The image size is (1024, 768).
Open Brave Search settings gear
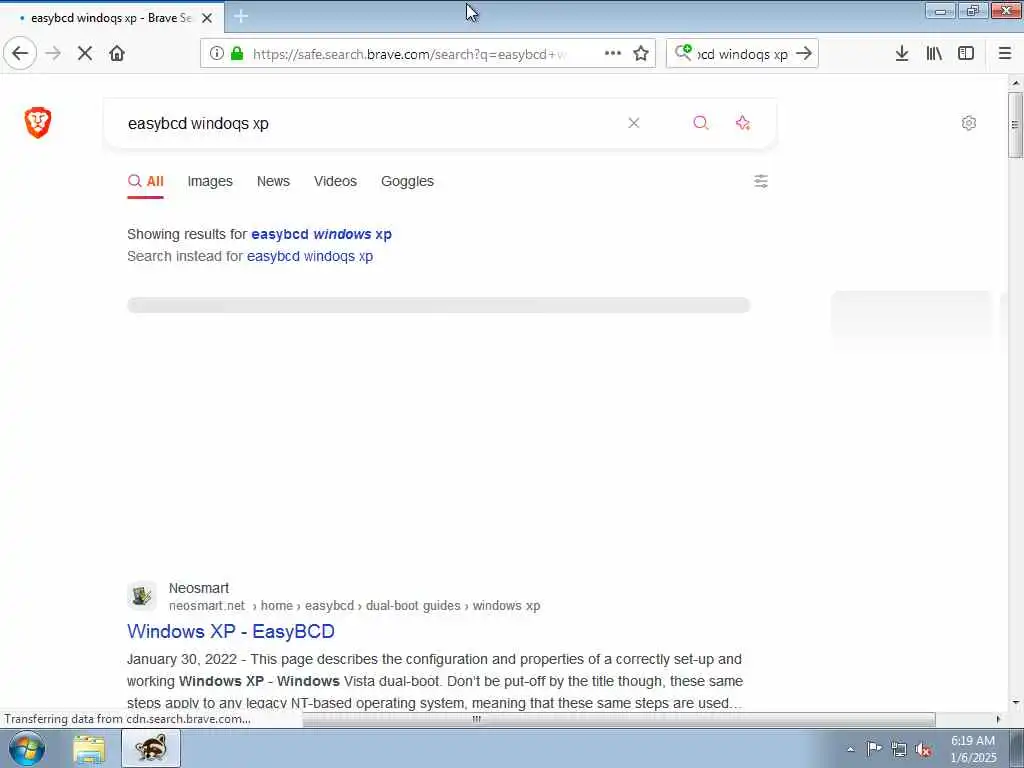point(969,123)
